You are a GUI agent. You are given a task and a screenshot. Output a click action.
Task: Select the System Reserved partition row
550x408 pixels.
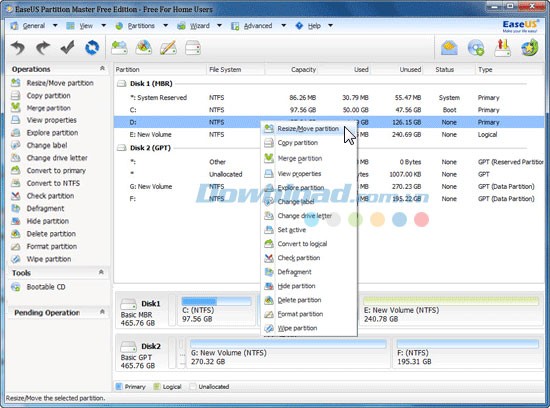[x=329, y=98]
